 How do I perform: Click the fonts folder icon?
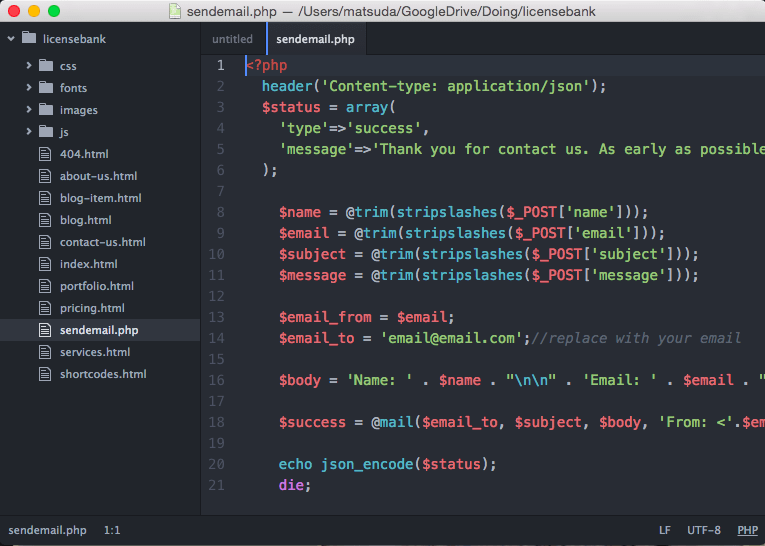[x=46, y=88]
